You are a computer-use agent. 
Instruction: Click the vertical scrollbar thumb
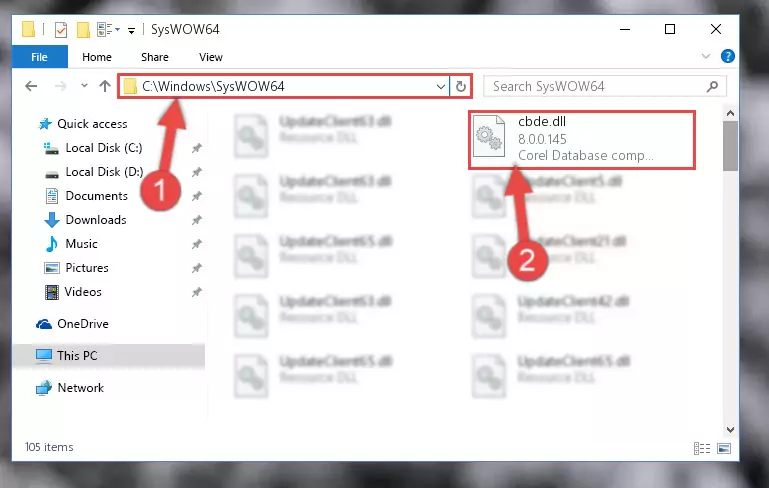click(730, 146)
